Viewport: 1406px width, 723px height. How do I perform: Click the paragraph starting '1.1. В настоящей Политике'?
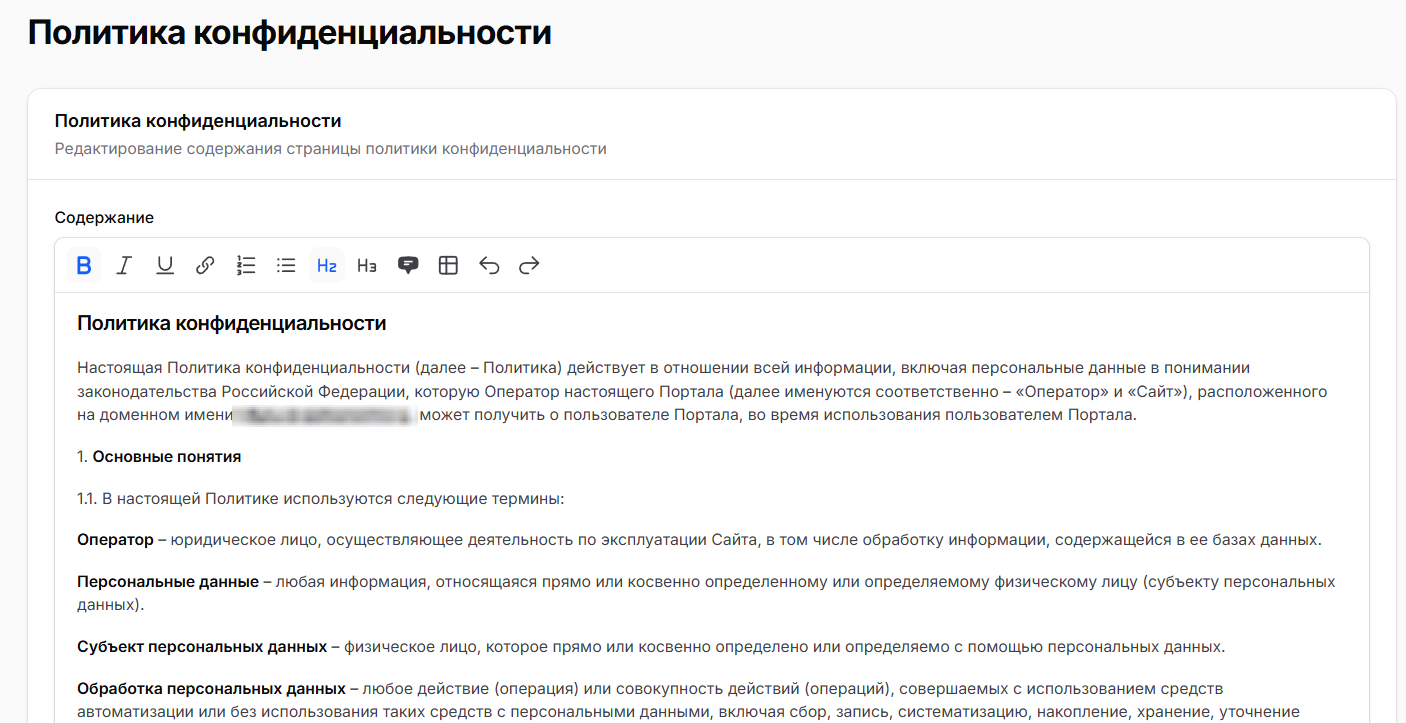[321, 499]
